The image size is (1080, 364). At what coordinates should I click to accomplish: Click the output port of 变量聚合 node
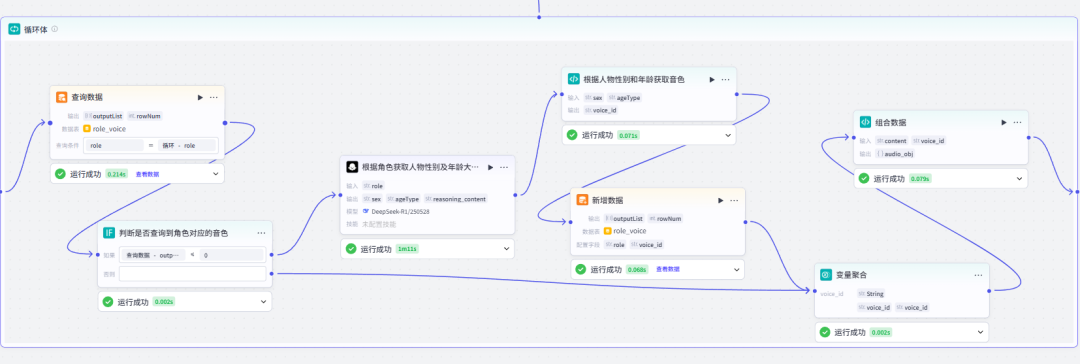click(989, 291)
